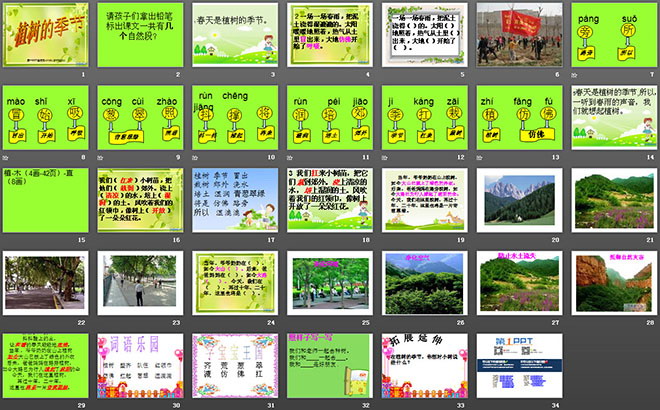
Task: Select slide 15 green slide '植-木'
Action: pos(45,200)
